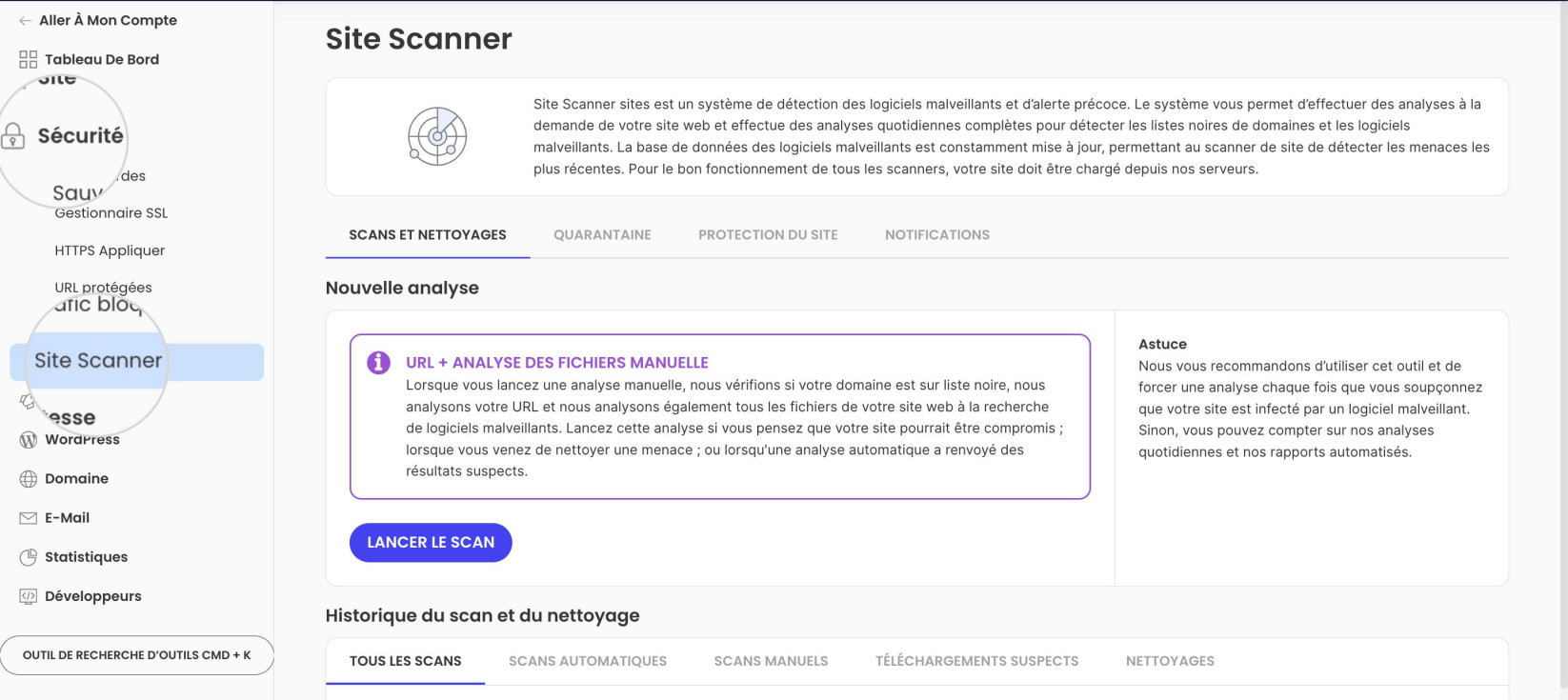Open Aller À Mon Compte link
The height and width of the screenshot is (700, 1568).
108,20
